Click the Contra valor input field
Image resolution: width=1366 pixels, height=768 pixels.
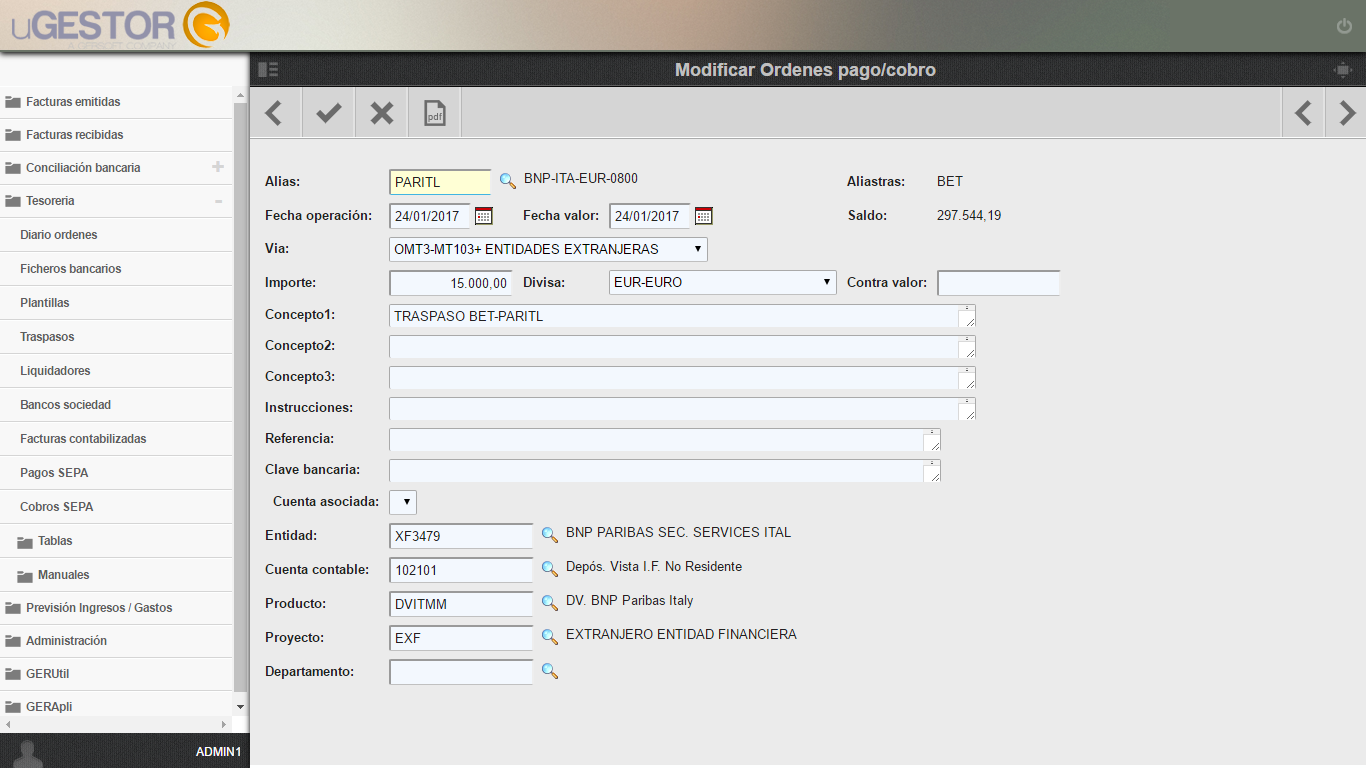coord(998,283)
